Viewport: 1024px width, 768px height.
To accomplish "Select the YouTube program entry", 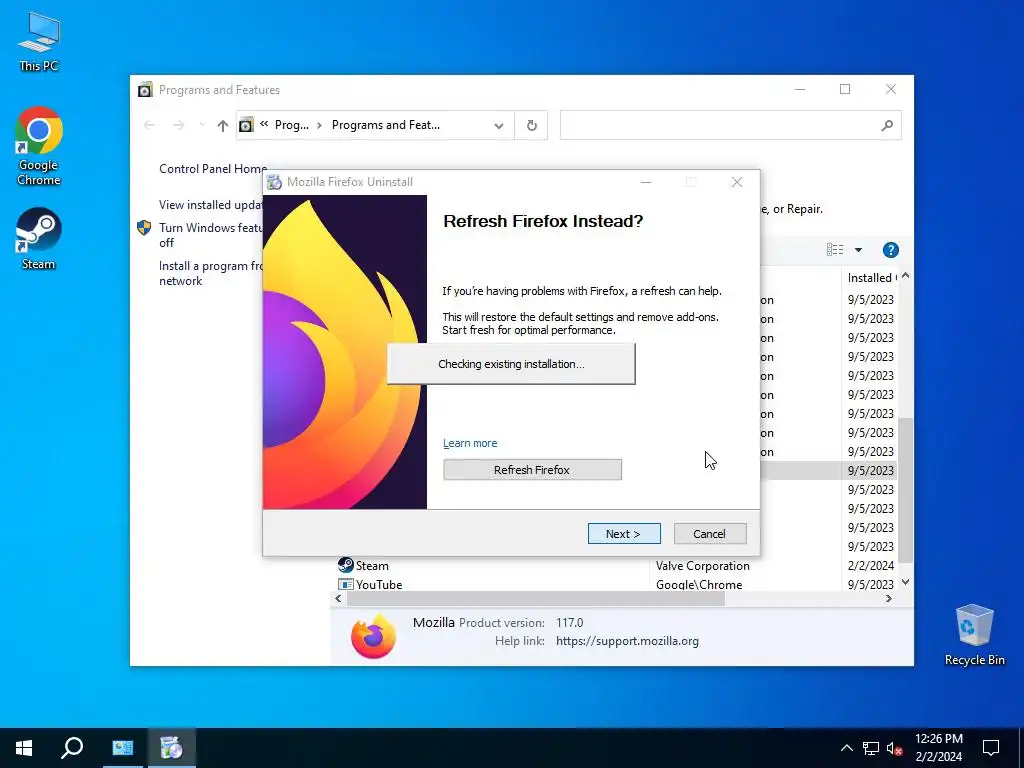I will [x=379, y=584].
